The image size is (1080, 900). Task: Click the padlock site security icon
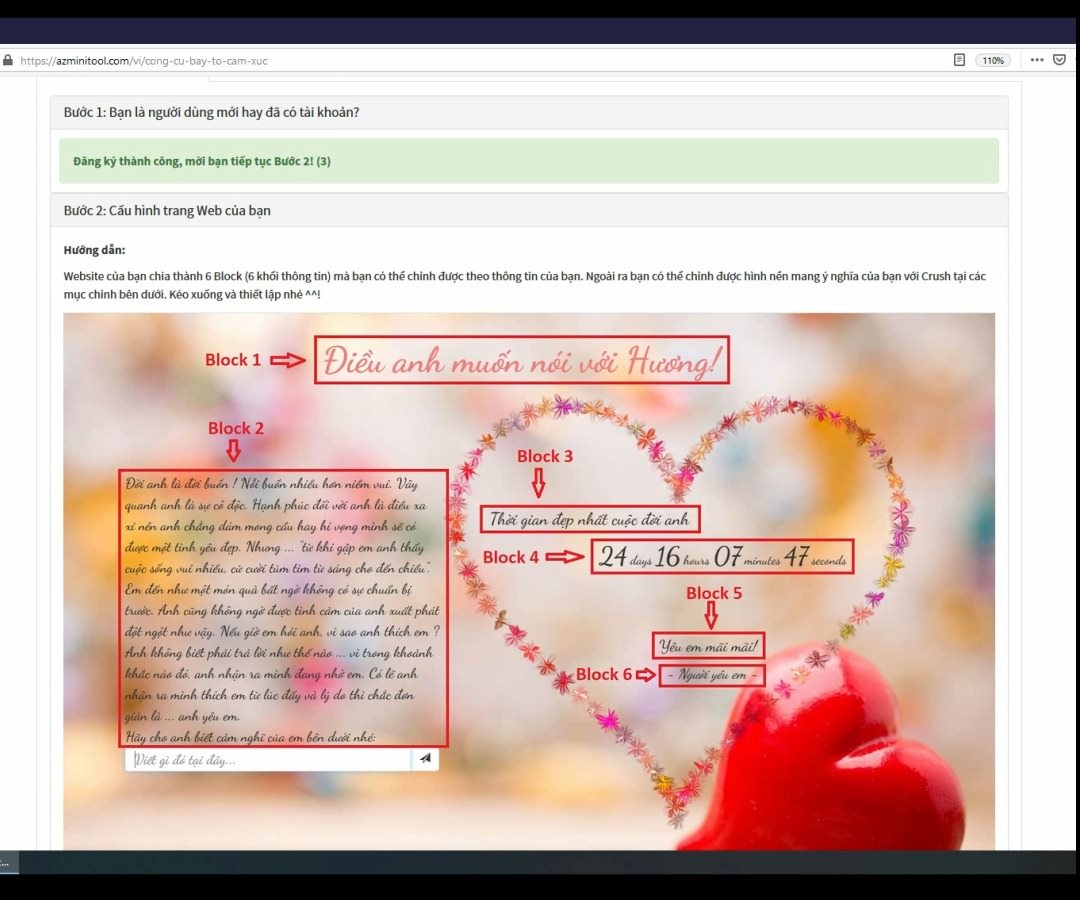[x=8, y=60]
